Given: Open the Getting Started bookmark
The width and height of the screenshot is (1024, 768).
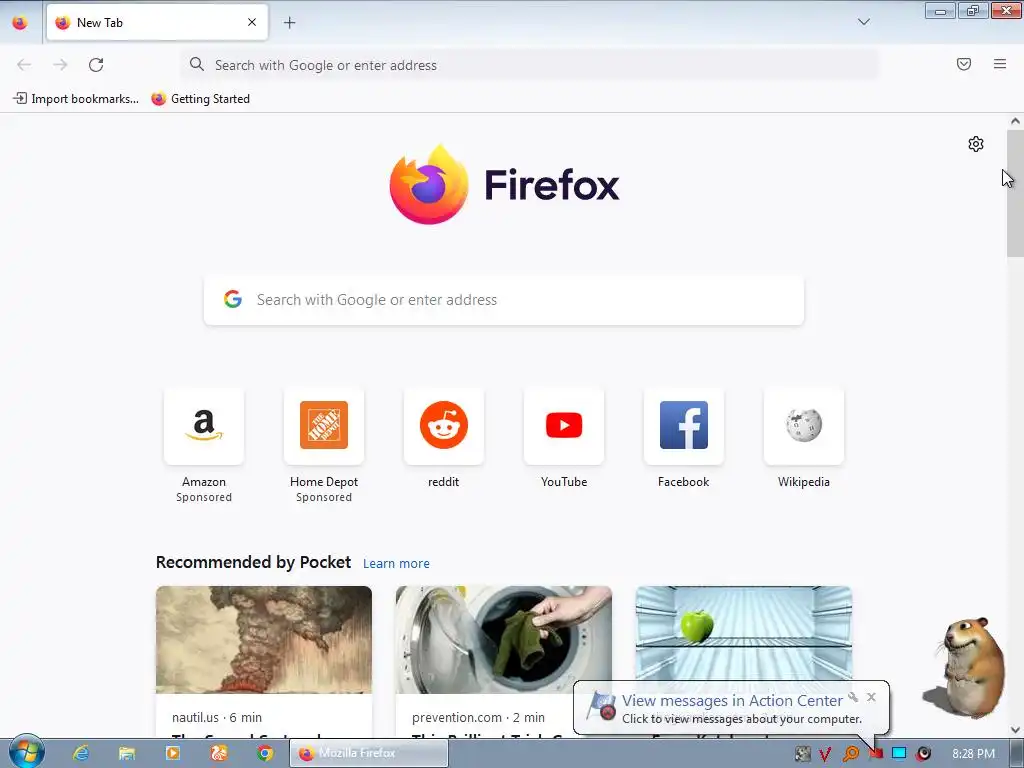Looking at the screenshot, I should coord(200,99).
